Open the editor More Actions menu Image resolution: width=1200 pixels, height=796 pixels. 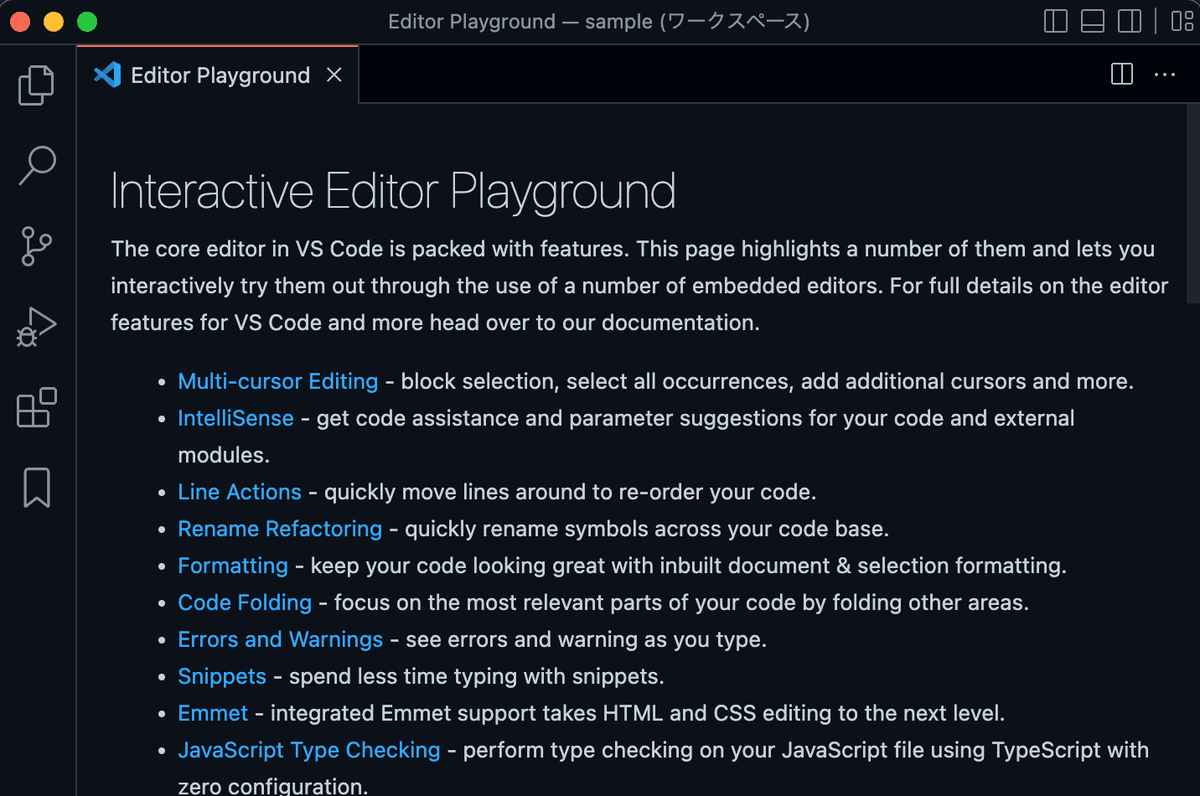pos(1165,74)
